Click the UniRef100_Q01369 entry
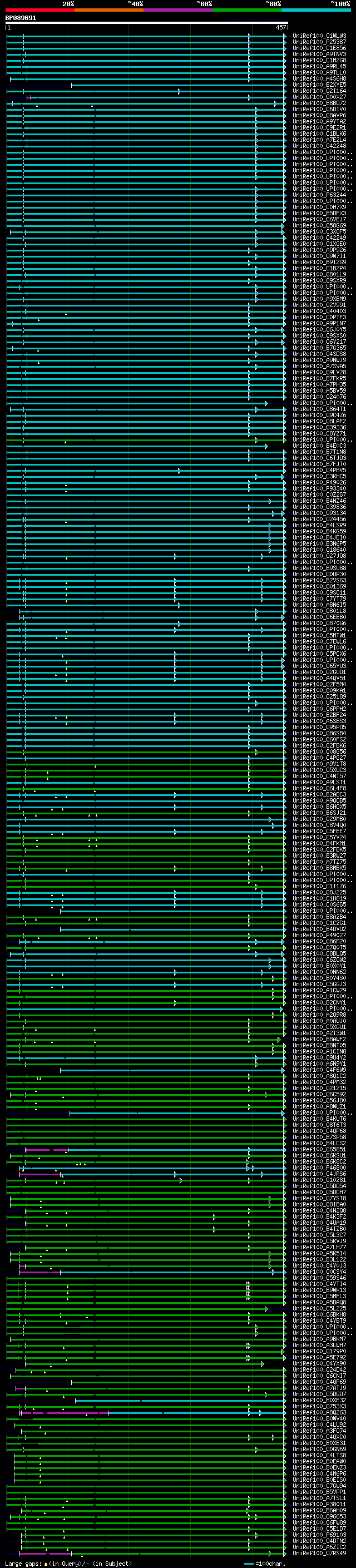This screenshot has width=356, height=1568. coord(319,587)
